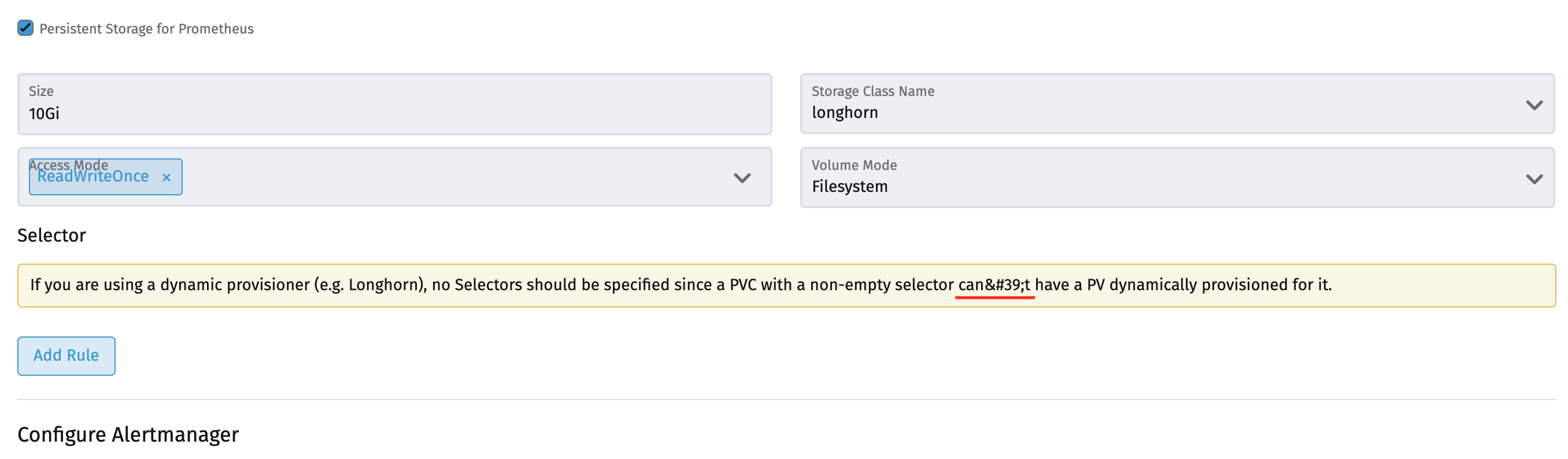Click the chevron beside Filesystem
1568x459 pixels.
coord(1533,179)
